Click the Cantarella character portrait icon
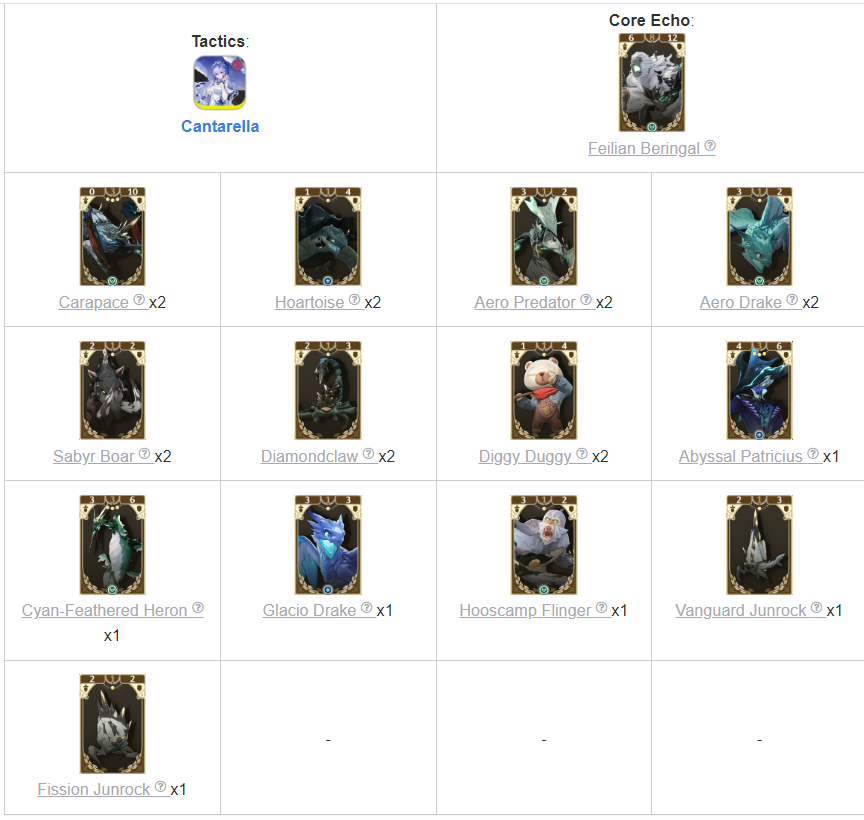Image resolution: width=864 pixels, height=820 pixels. tap(219, 83)
